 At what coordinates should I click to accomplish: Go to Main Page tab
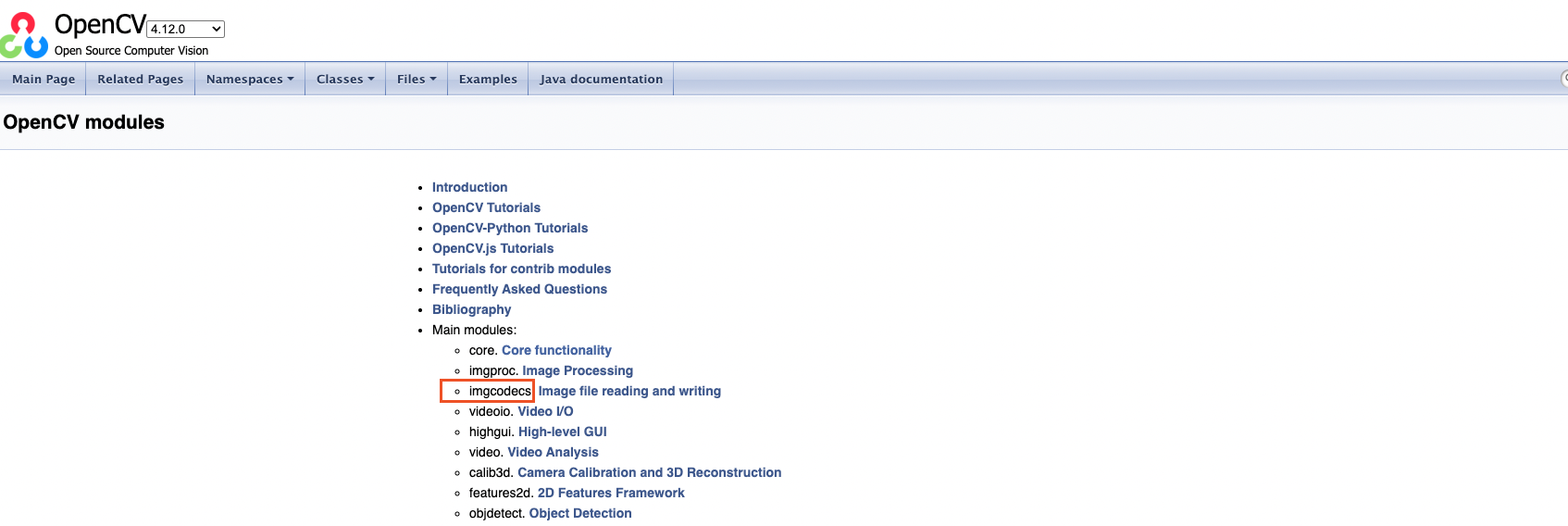click(x=44, y=79)
